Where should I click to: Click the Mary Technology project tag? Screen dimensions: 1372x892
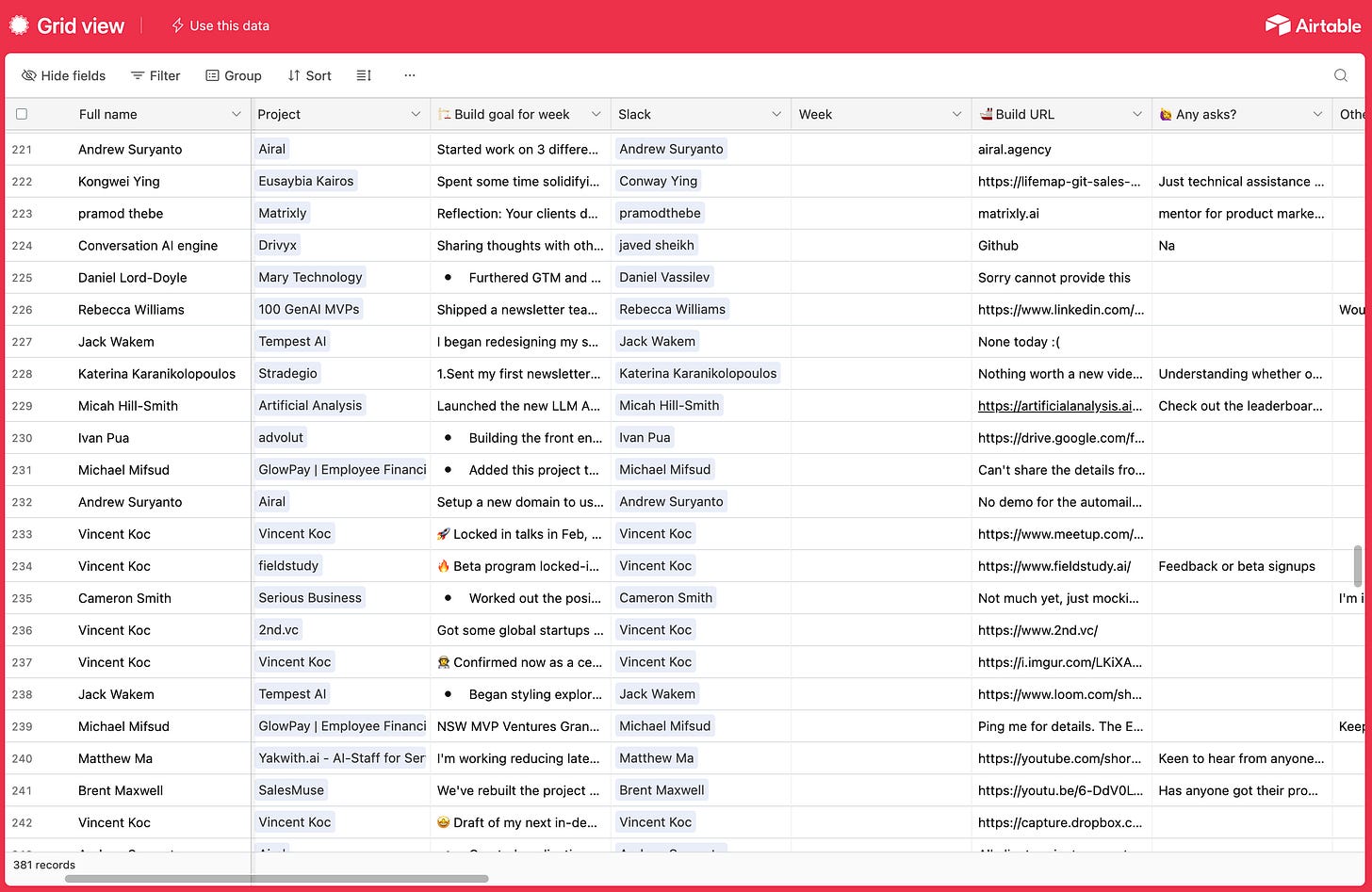coord(310,277)
